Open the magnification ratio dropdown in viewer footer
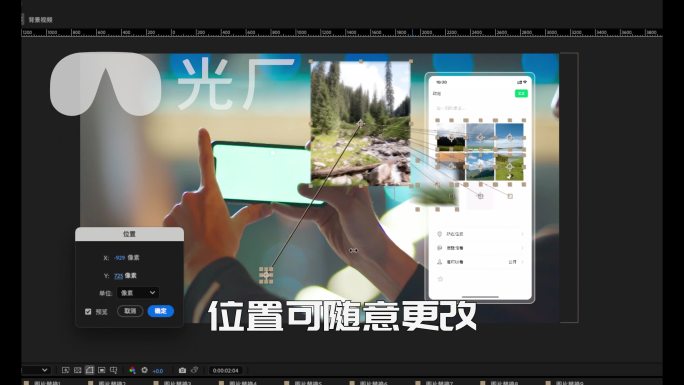Viewport: 684px width, 385px height. [36, 370]
